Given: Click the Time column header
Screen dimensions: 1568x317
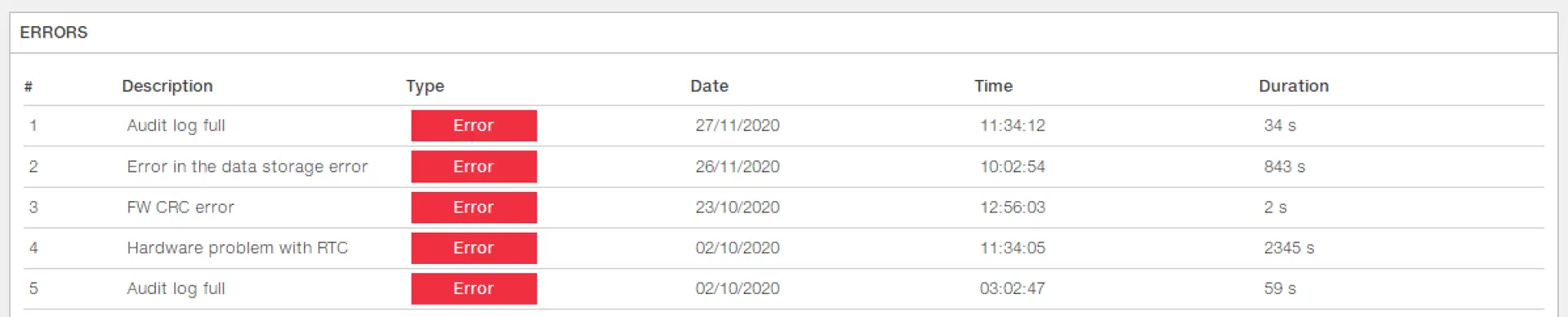Looking at the screenshot, I should (993, 86).
